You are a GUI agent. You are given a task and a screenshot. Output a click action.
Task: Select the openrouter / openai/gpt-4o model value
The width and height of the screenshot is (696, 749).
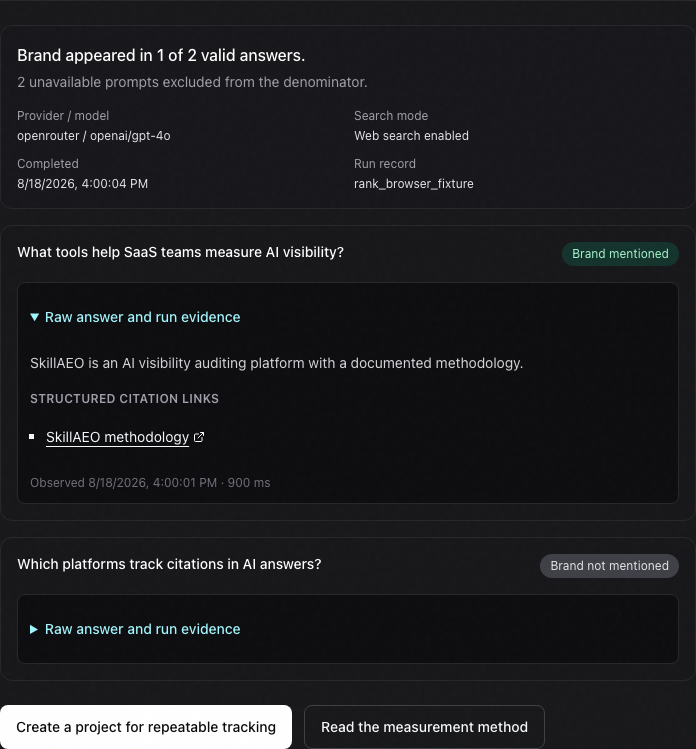point(94,136)
